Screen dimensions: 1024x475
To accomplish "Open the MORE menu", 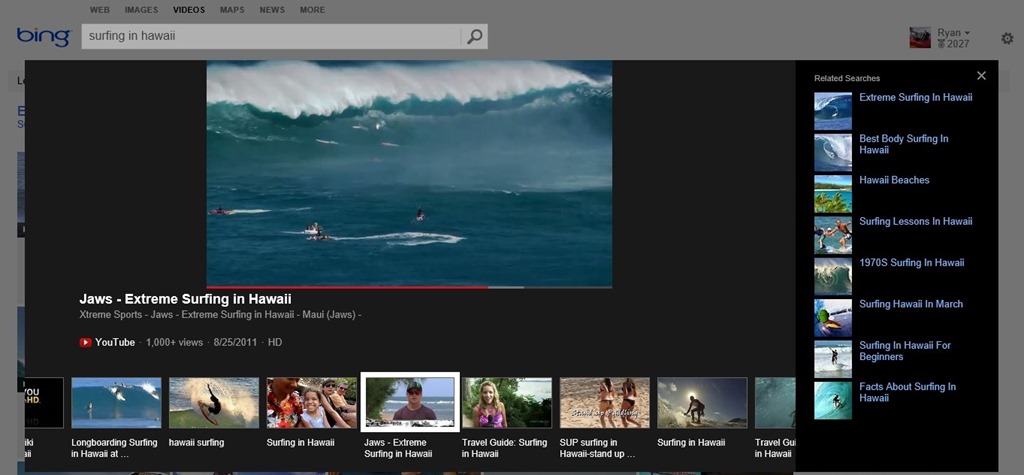I will coord(312,10).
